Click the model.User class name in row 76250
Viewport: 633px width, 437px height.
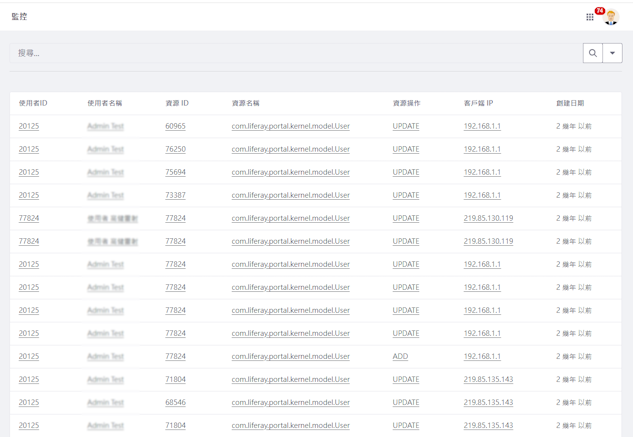click(291, 149)
